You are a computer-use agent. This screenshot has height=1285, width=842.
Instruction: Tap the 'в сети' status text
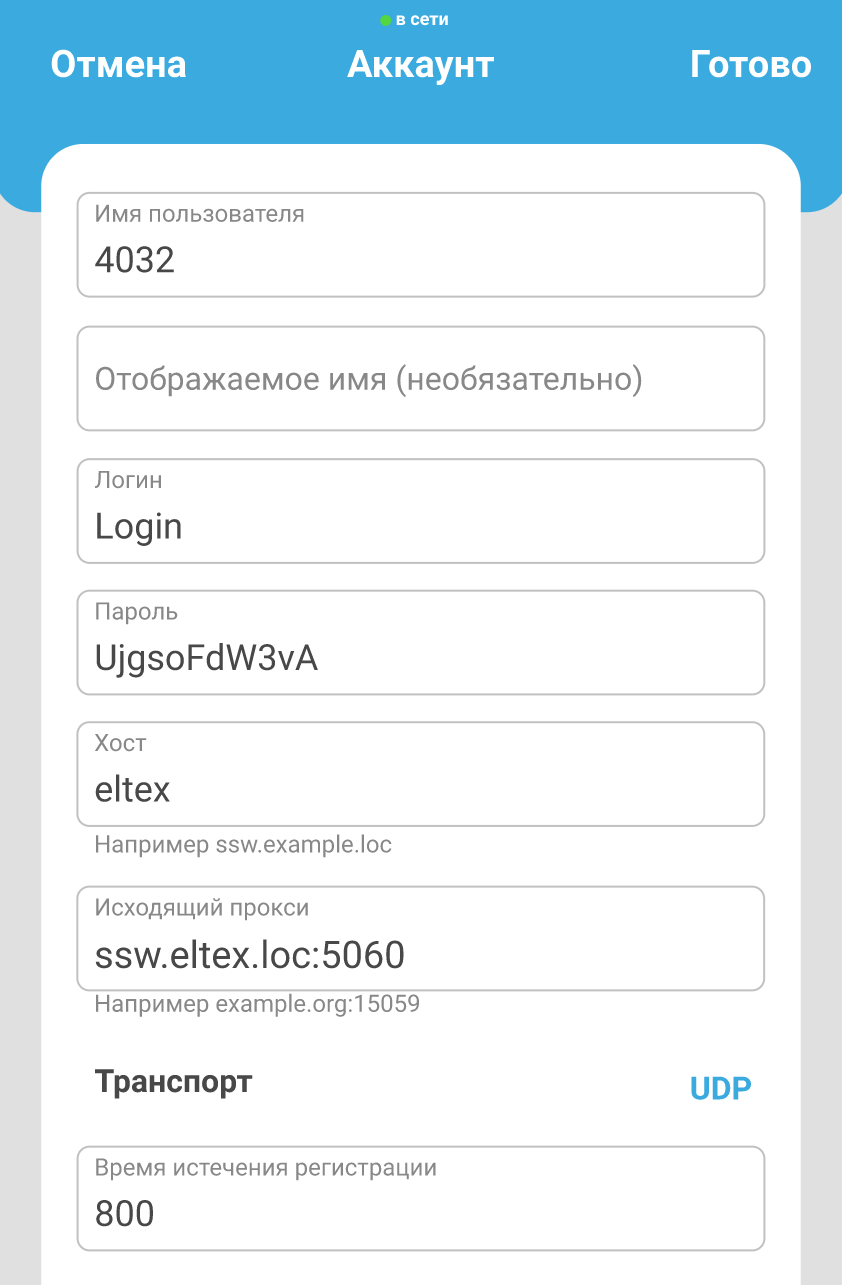tap(422, 20)
